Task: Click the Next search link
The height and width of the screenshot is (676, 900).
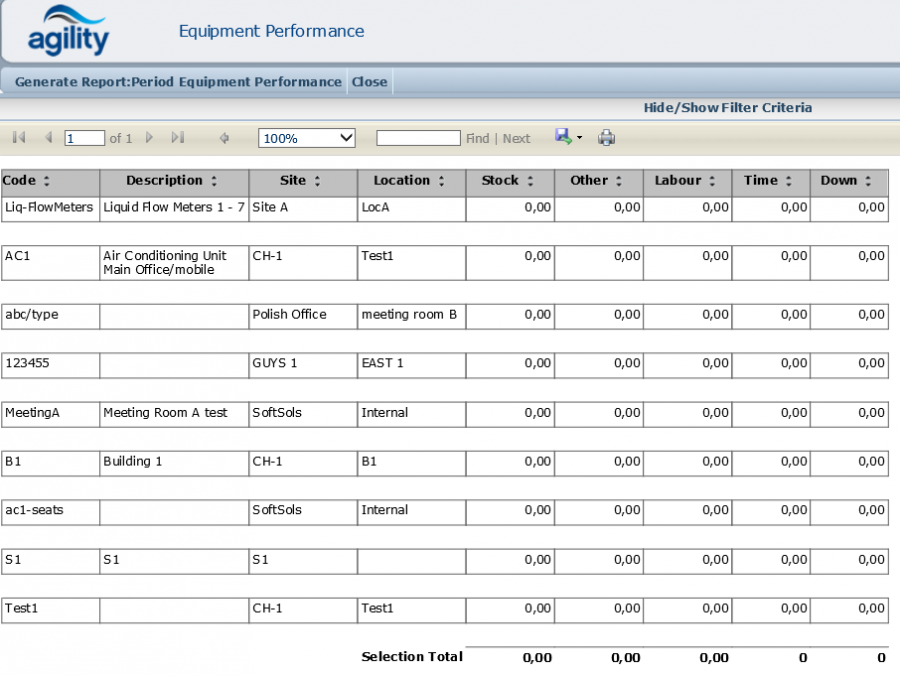Action: [x=516, y=138]
